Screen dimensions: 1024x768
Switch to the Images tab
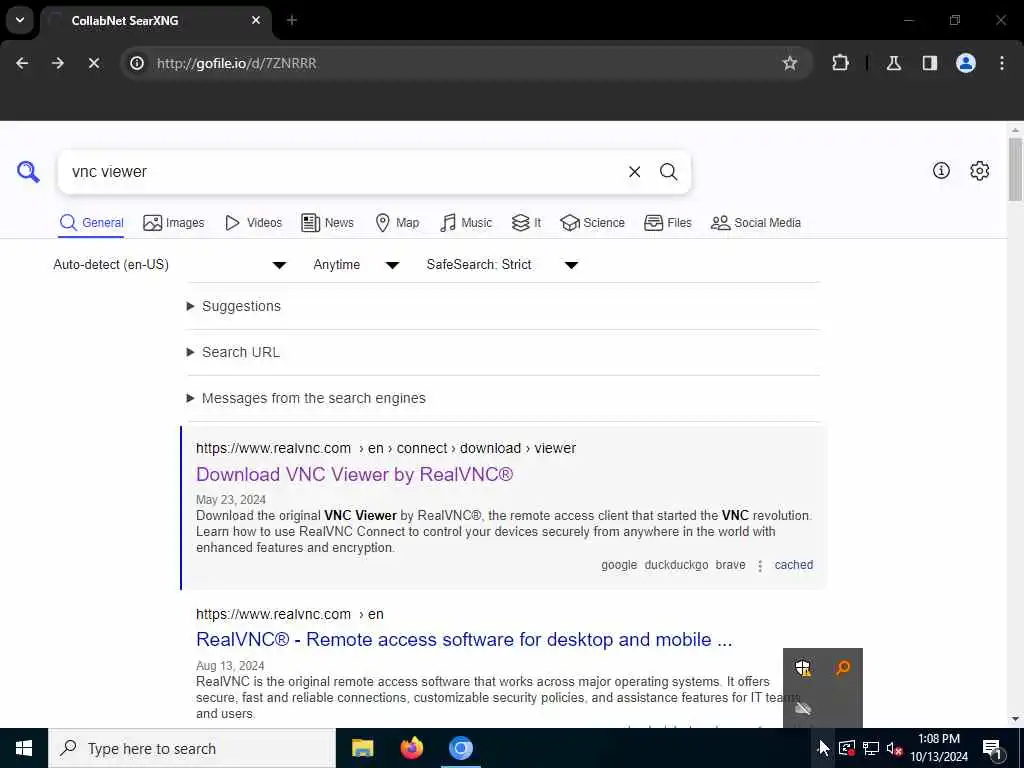click(x=173, y=223)
